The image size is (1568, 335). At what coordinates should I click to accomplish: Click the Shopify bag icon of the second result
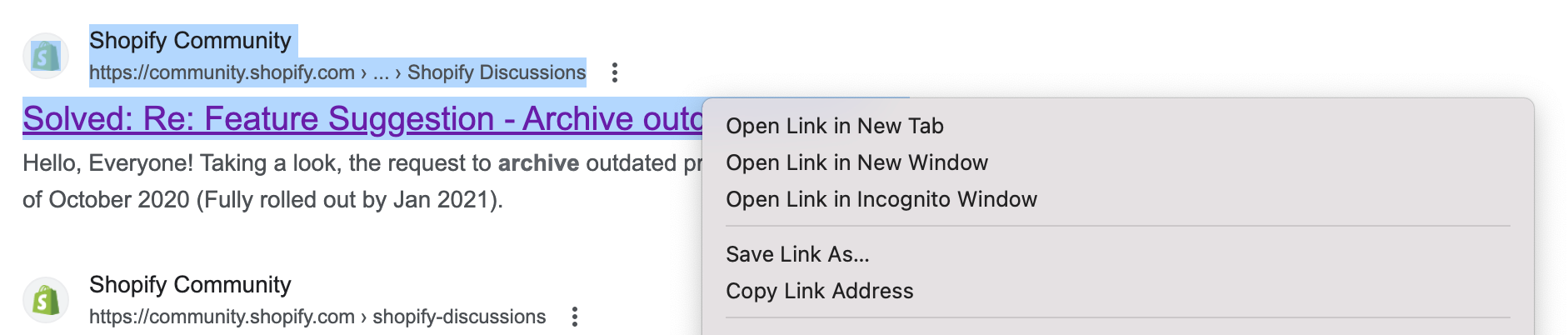(x=45, y=300)
